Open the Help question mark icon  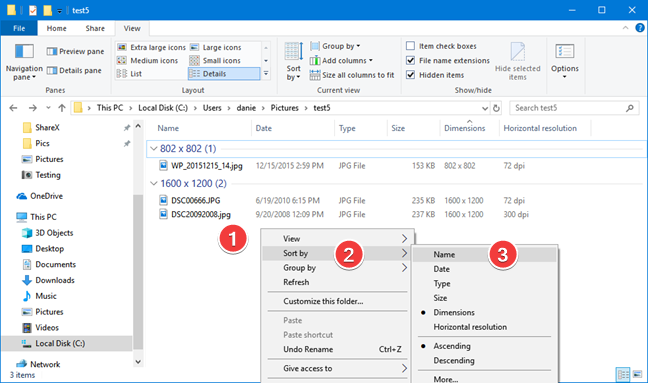[640, 28]
